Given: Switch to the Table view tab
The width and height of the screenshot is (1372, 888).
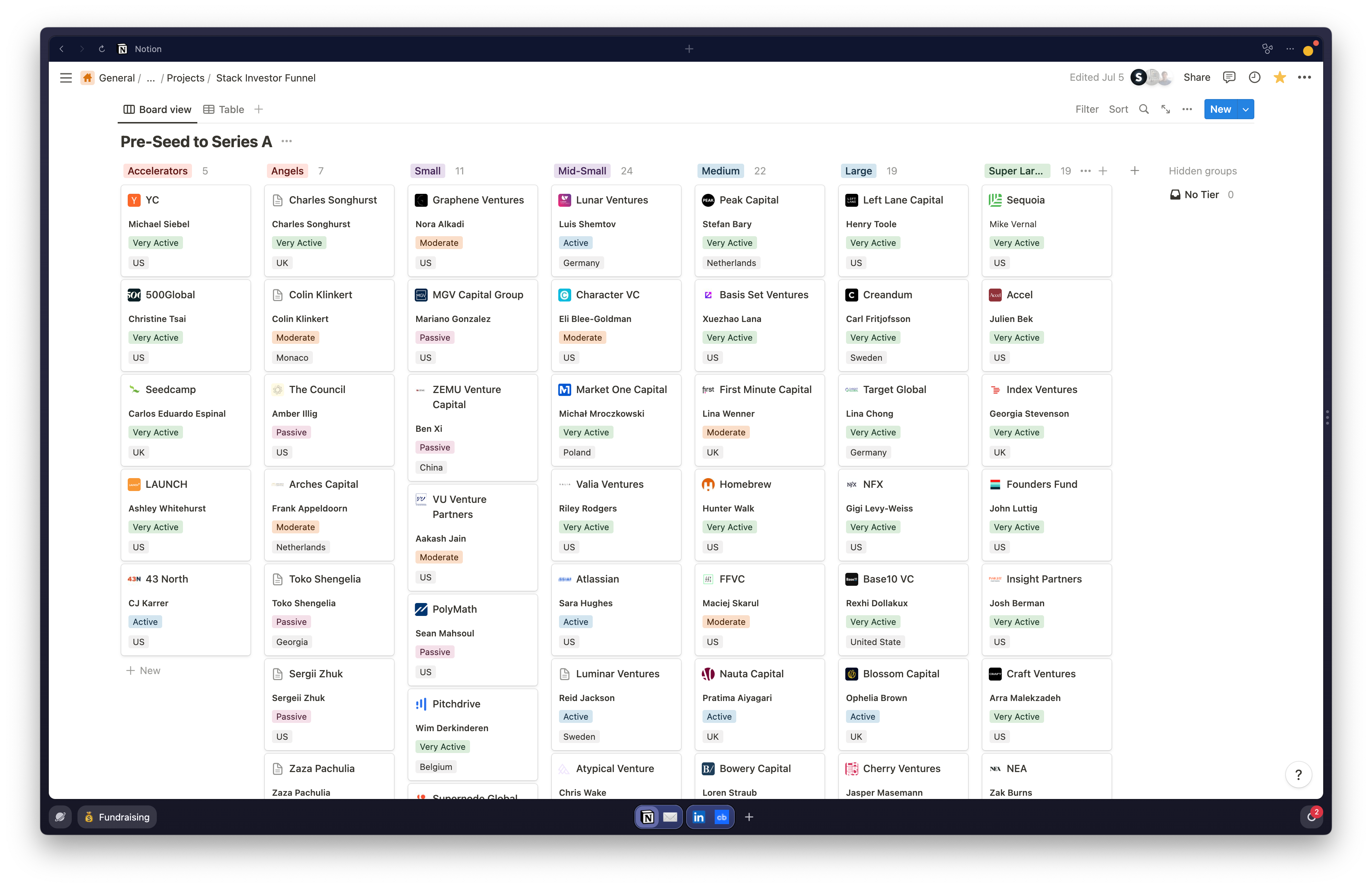Looking at the screenshot, I should 224,109.
